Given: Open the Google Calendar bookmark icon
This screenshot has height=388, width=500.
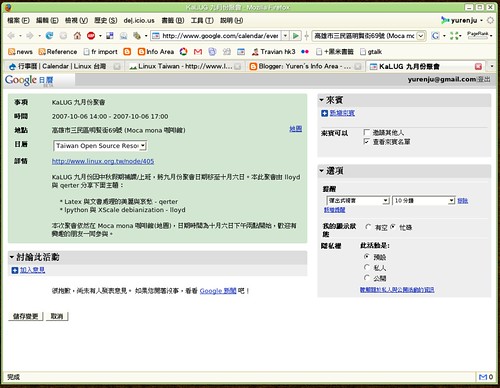Looking at the screenshot, I should [x=241, y=52].
